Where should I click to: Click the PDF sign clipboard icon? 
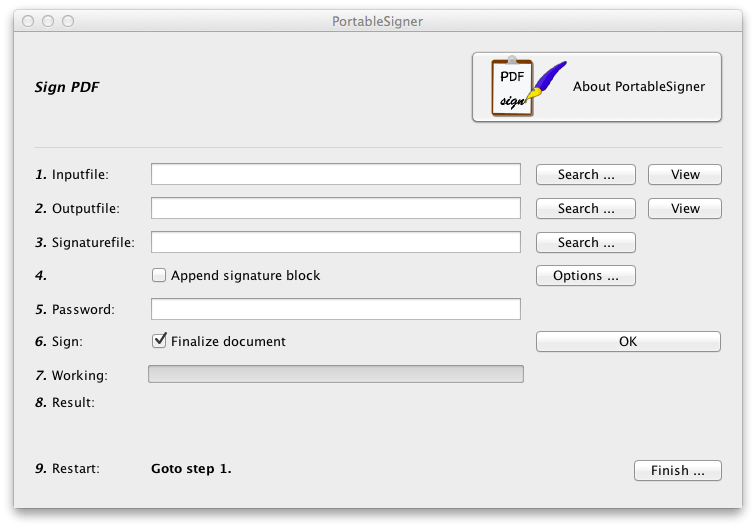pos(528,87)
